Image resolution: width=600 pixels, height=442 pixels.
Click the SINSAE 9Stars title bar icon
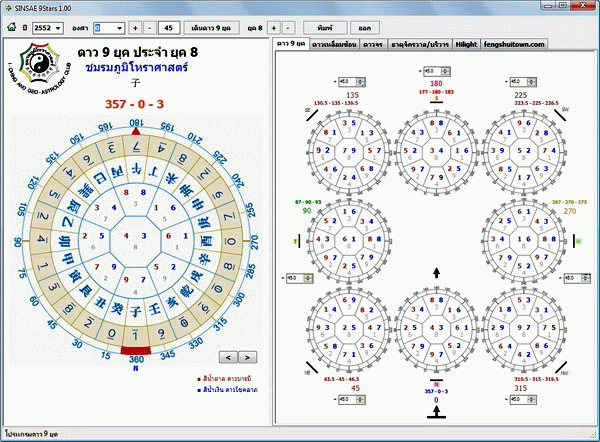(8, 8)
